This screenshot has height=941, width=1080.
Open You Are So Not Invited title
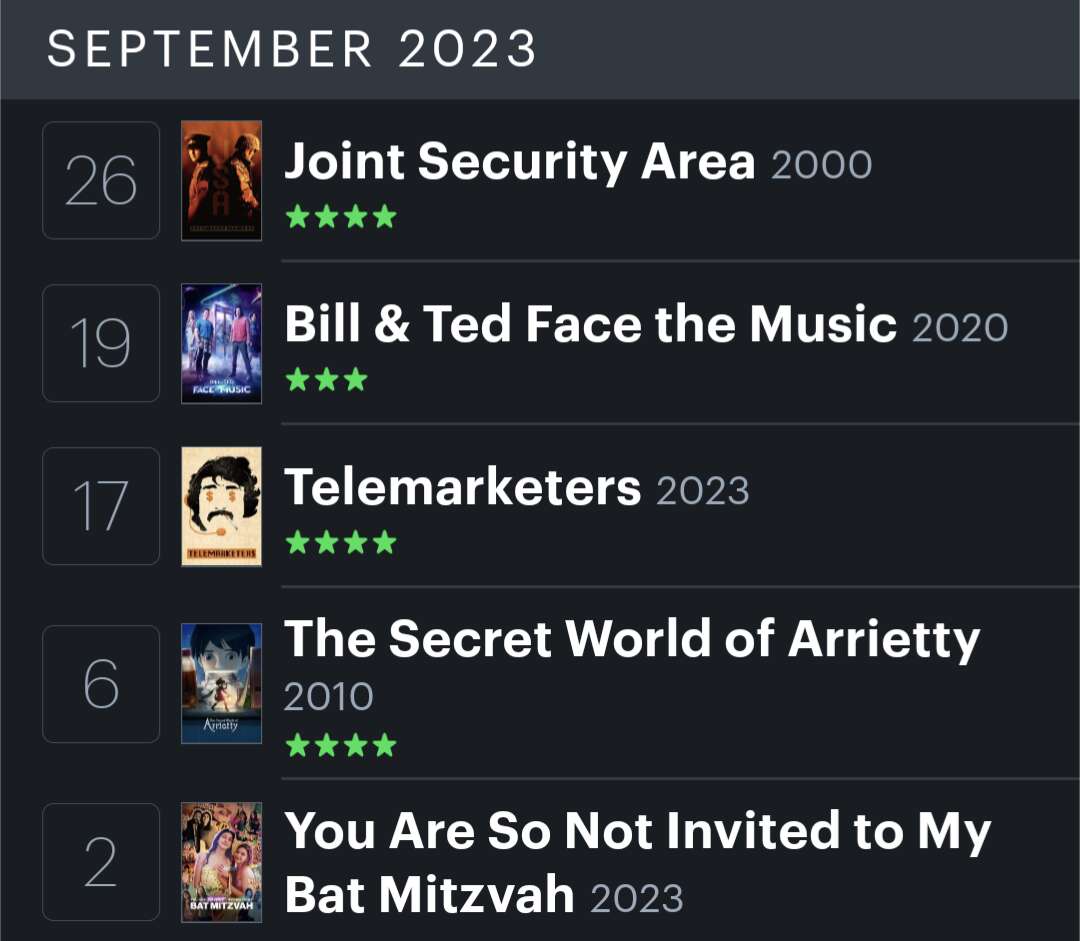click(637, 832)
